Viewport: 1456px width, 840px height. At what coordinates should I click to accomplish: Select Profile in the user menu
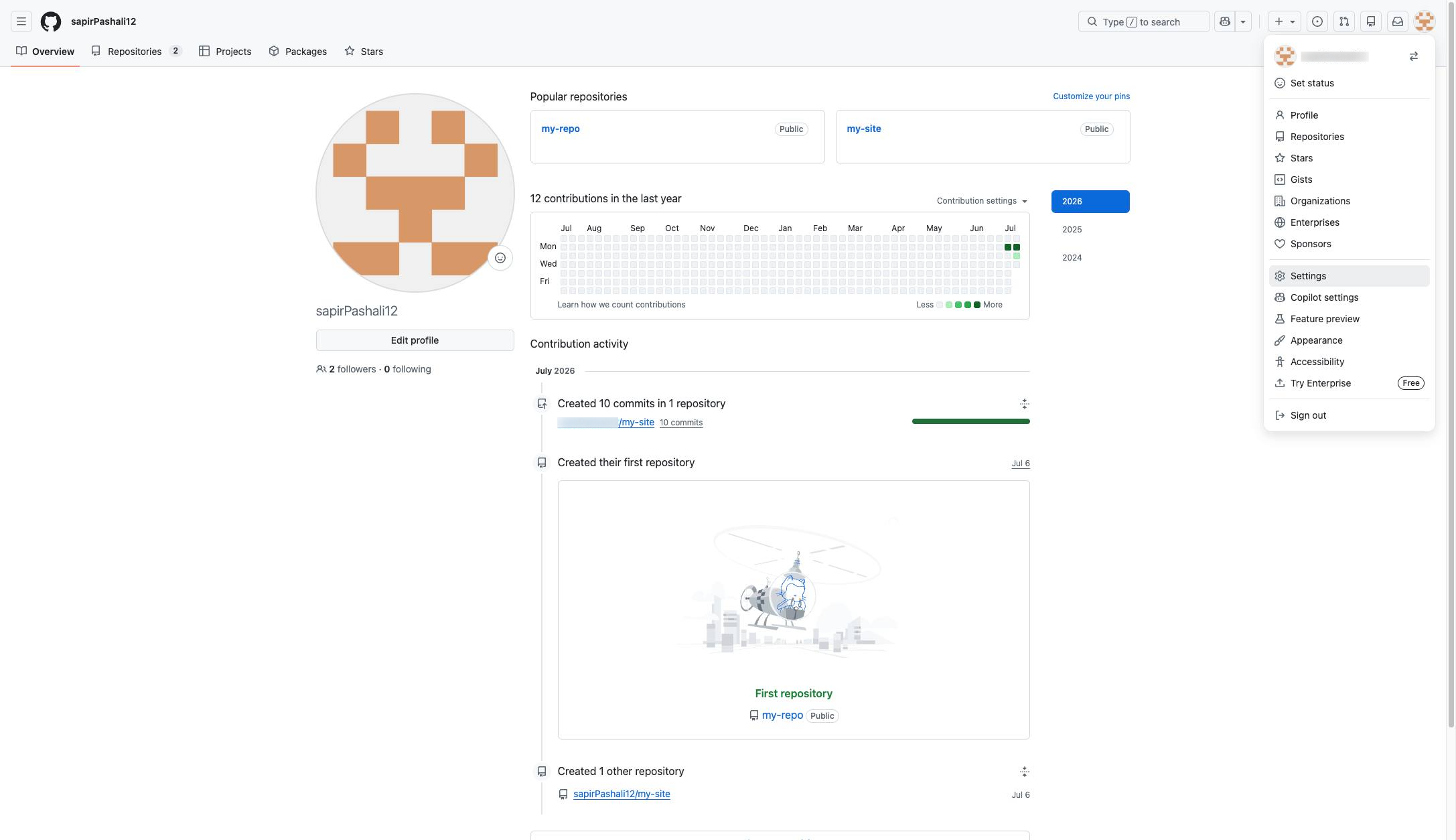click(1349, 115)
